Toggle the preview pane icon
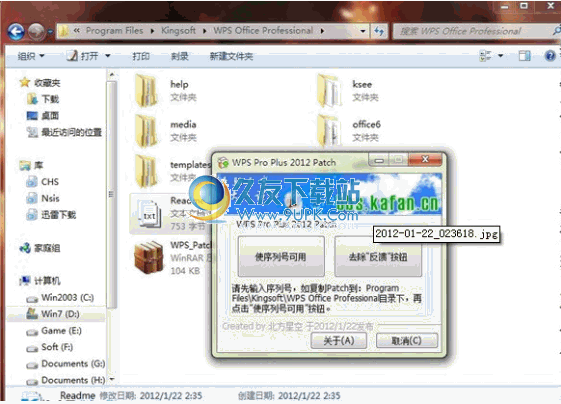 click(x=525, y=55)
